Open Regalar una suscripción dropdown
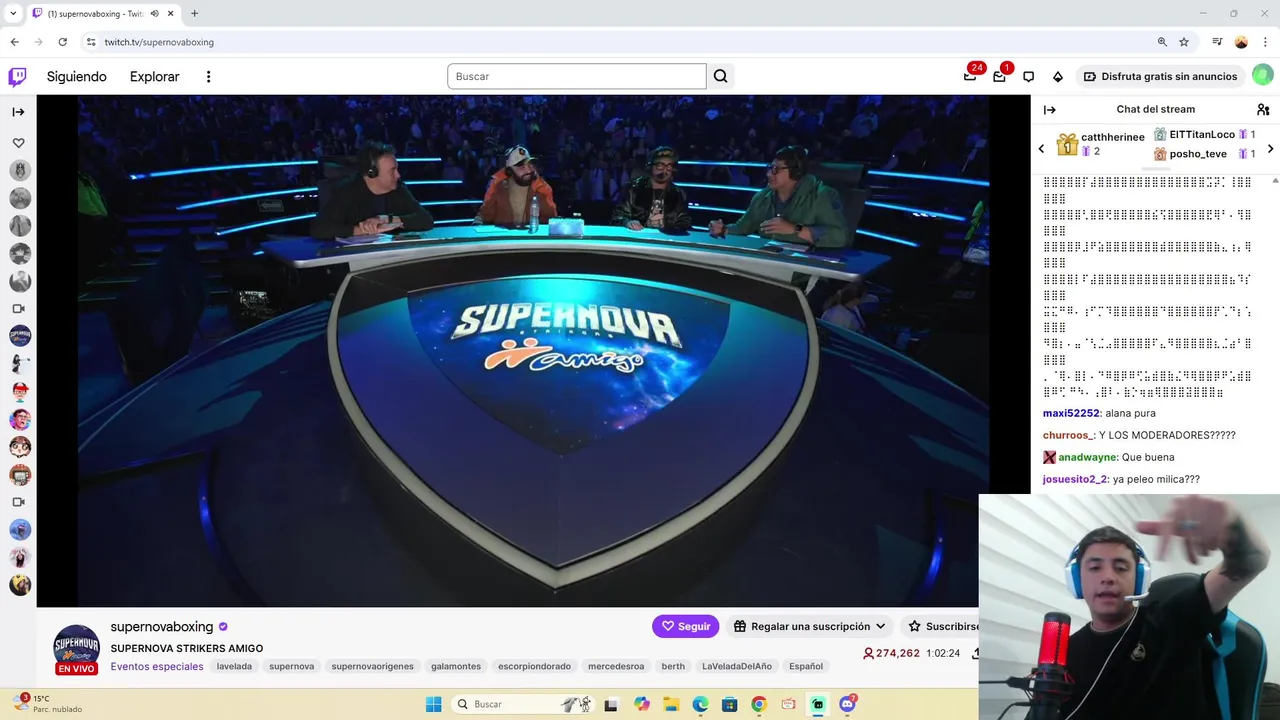This screenshot has height=720, width=1280. tap(809, 626)
